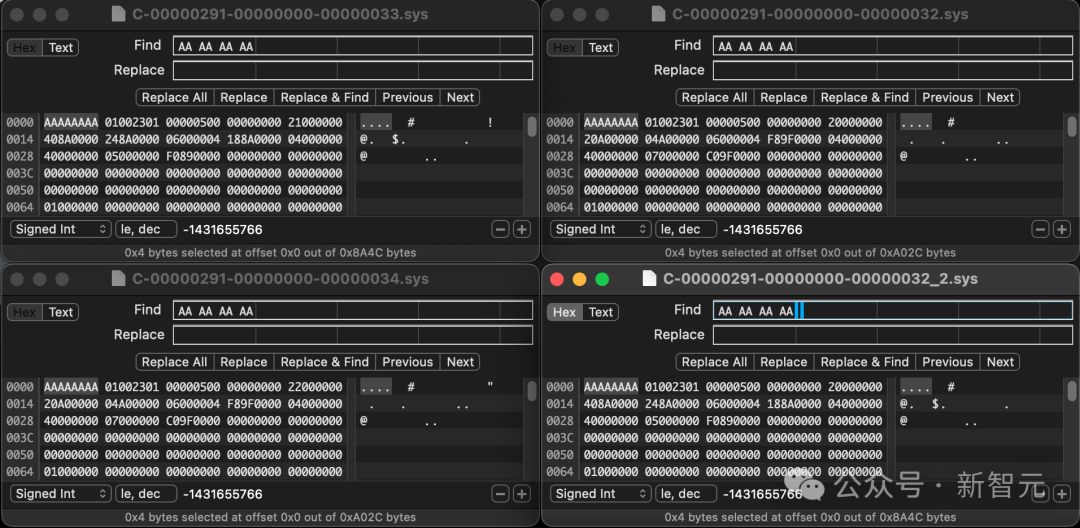This screenshot has height=528, width=1080.
Task: Click document icon of 00000033.sys title
Action: [118, 14]
